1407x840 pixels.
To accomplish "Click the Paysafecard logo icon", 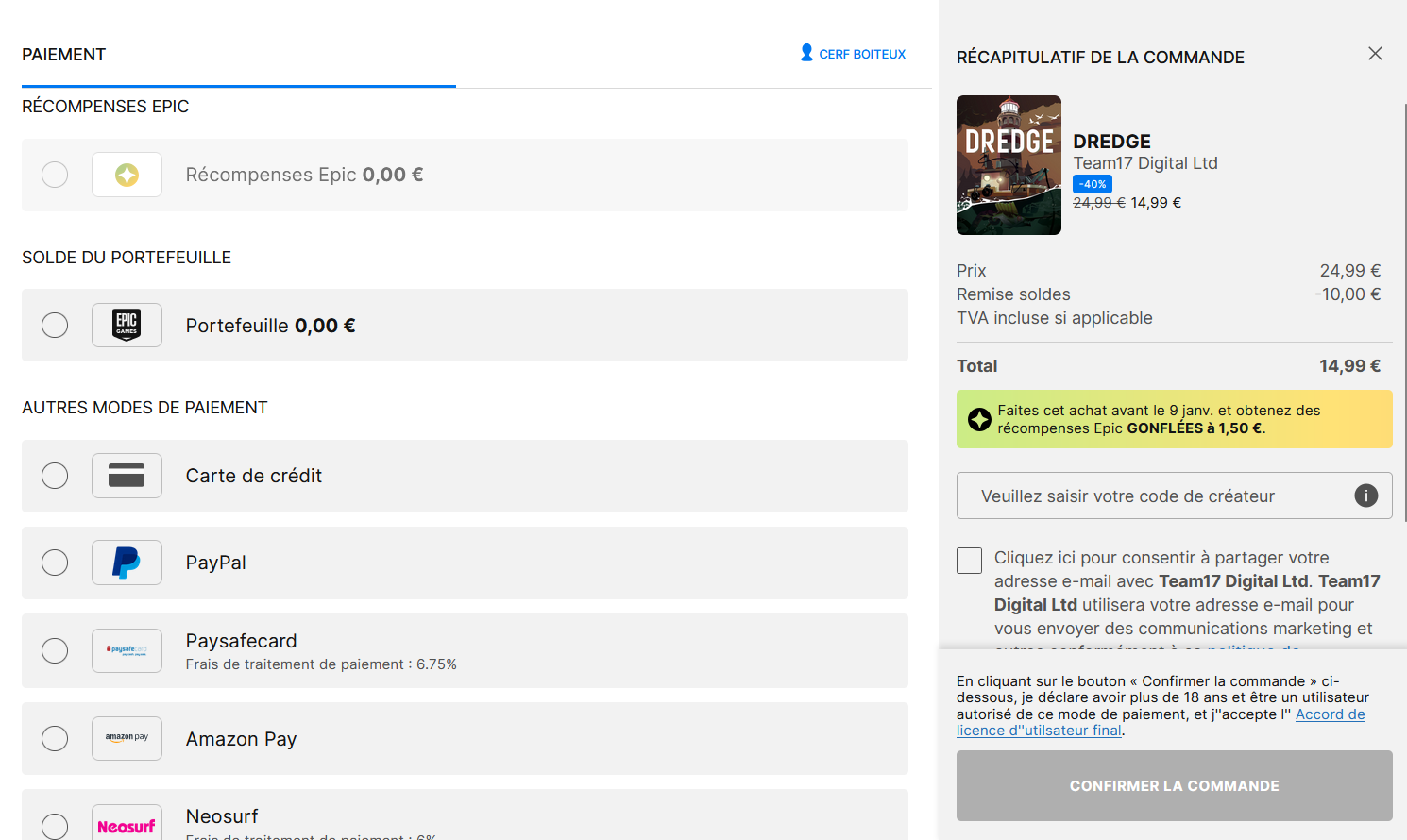I will tap(127, 650).
